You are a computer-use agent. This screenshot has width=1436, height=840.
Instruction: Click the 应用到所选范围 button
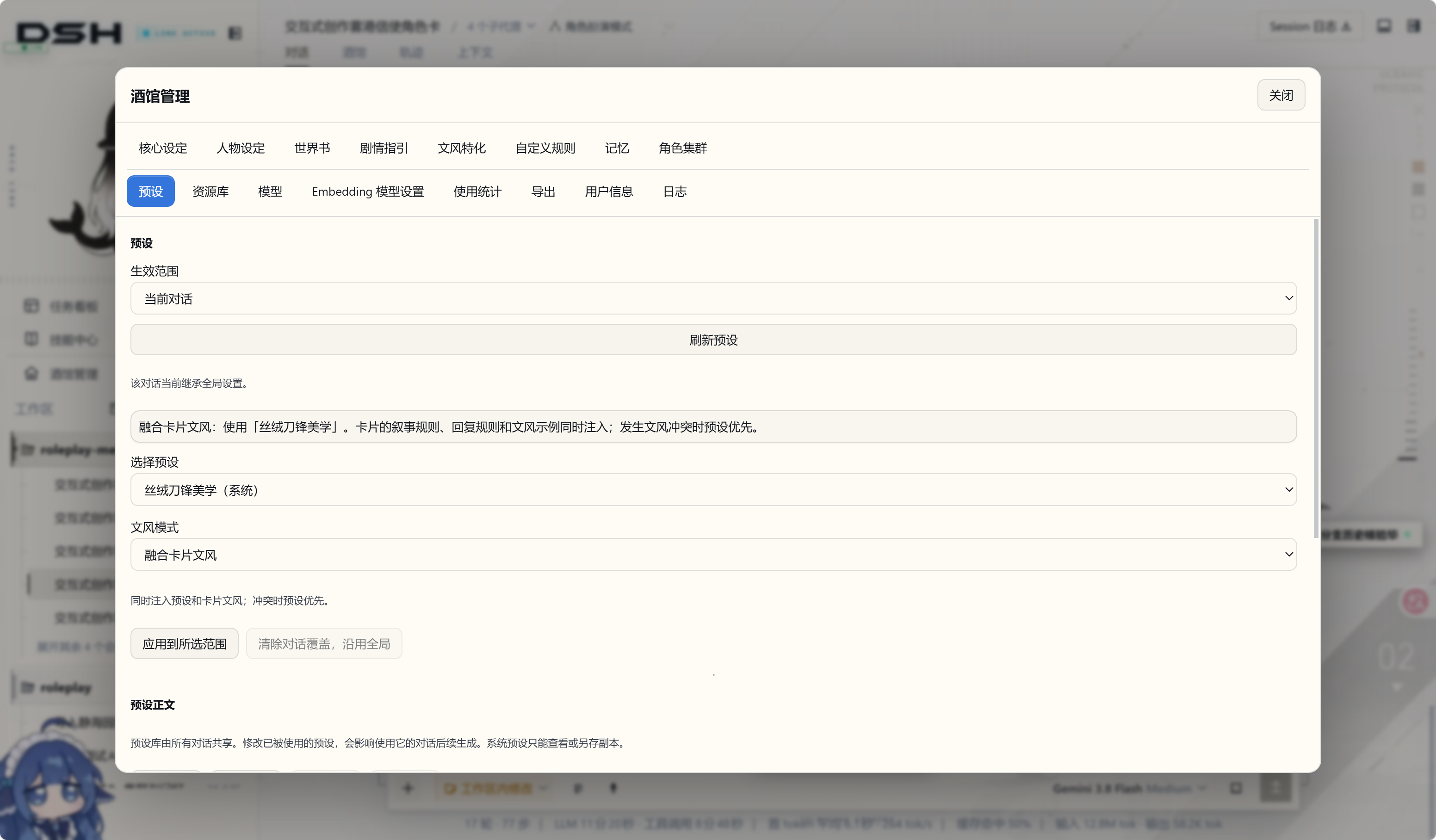pos(185,644)
